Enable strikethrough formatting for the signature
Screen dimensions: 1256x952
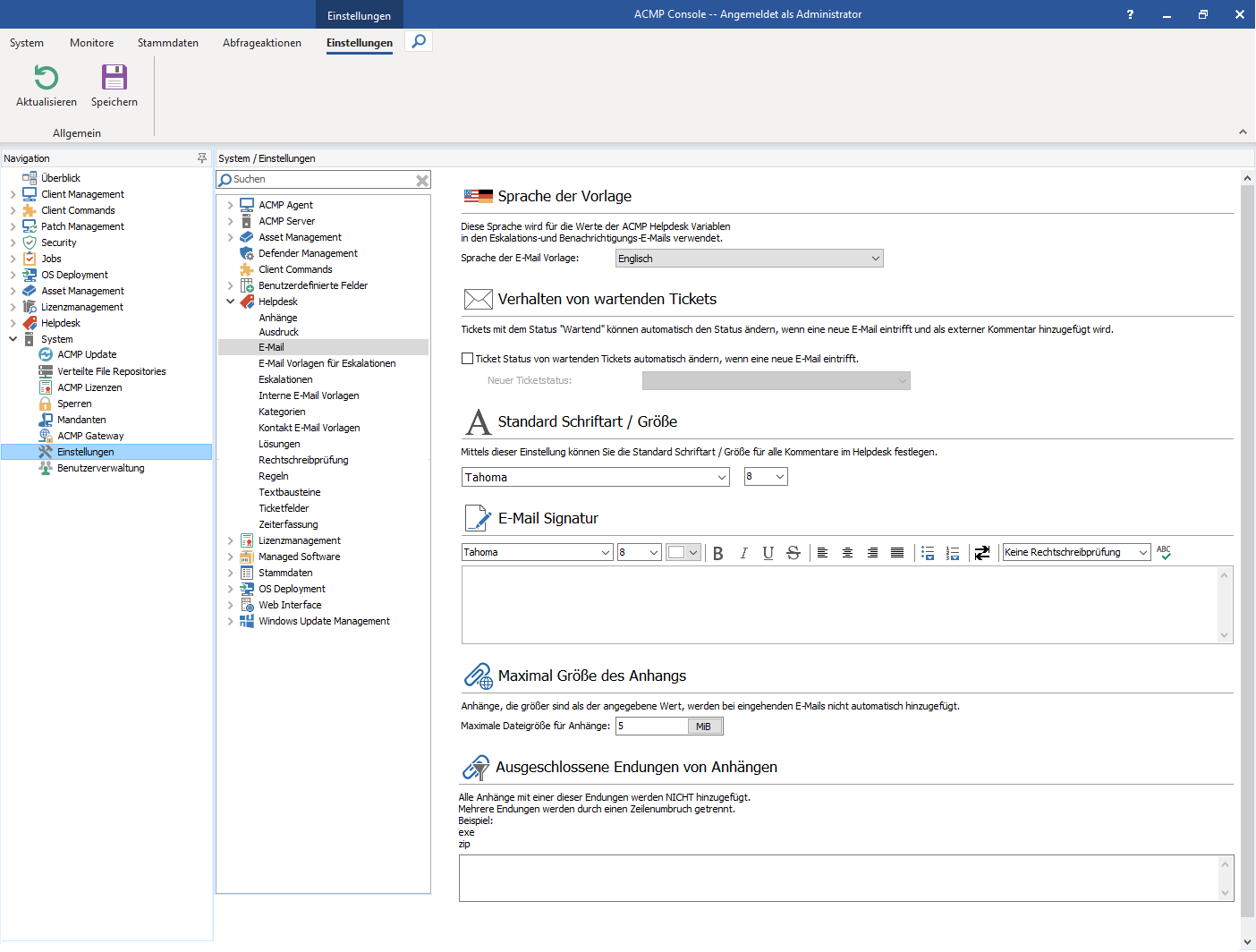(793, 552)
